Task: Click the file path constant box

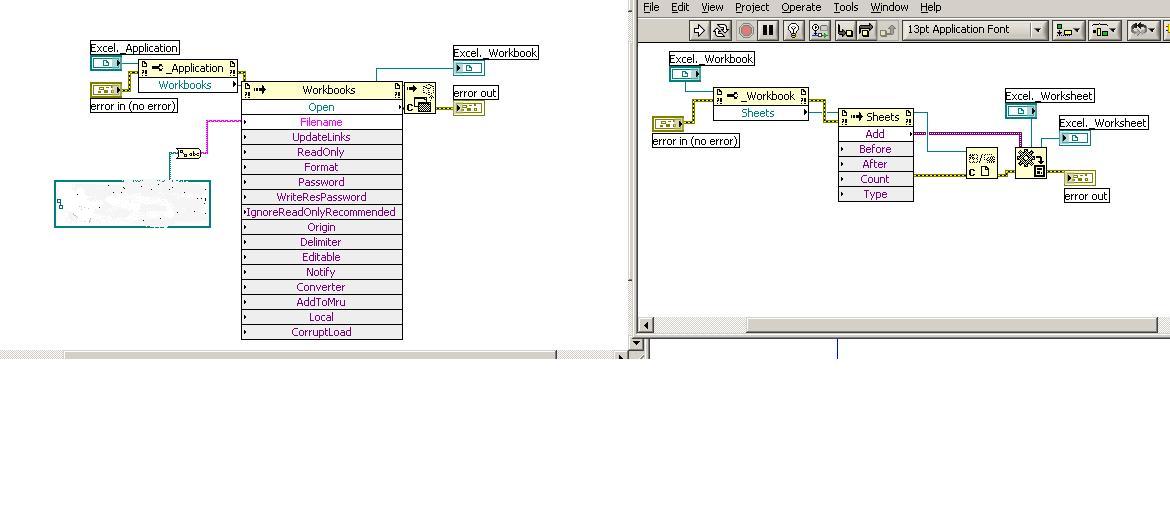Action: [x=133, y=204]
